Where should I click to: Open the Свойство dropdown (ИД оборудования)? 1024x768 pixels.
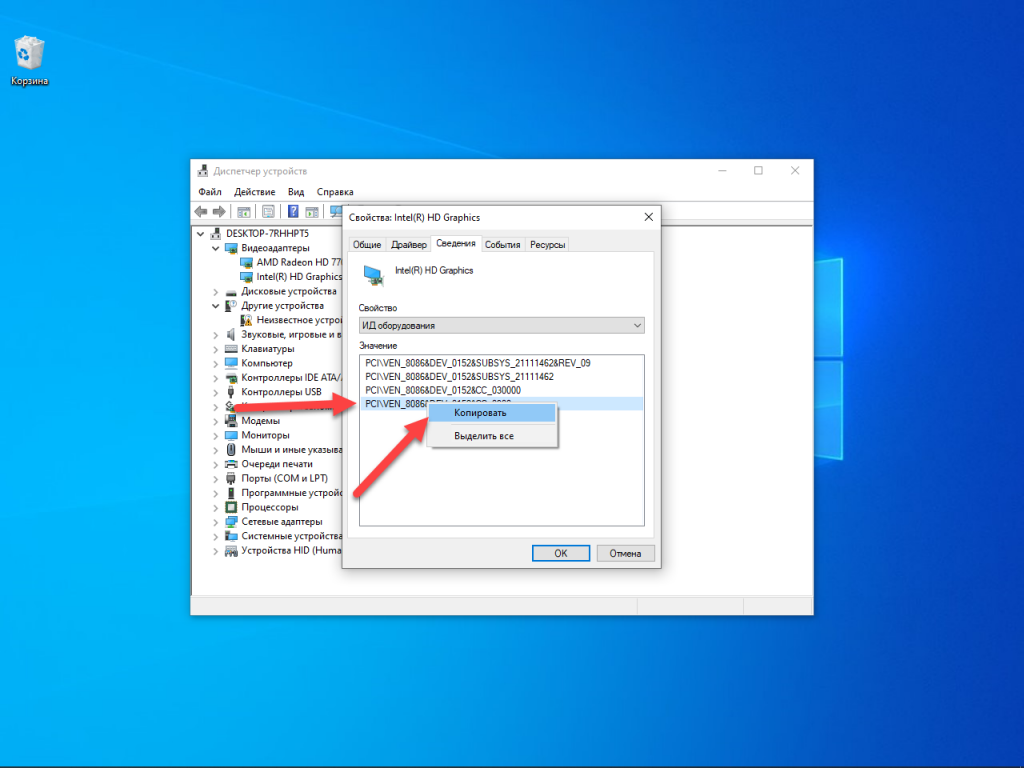click(501, 325)
